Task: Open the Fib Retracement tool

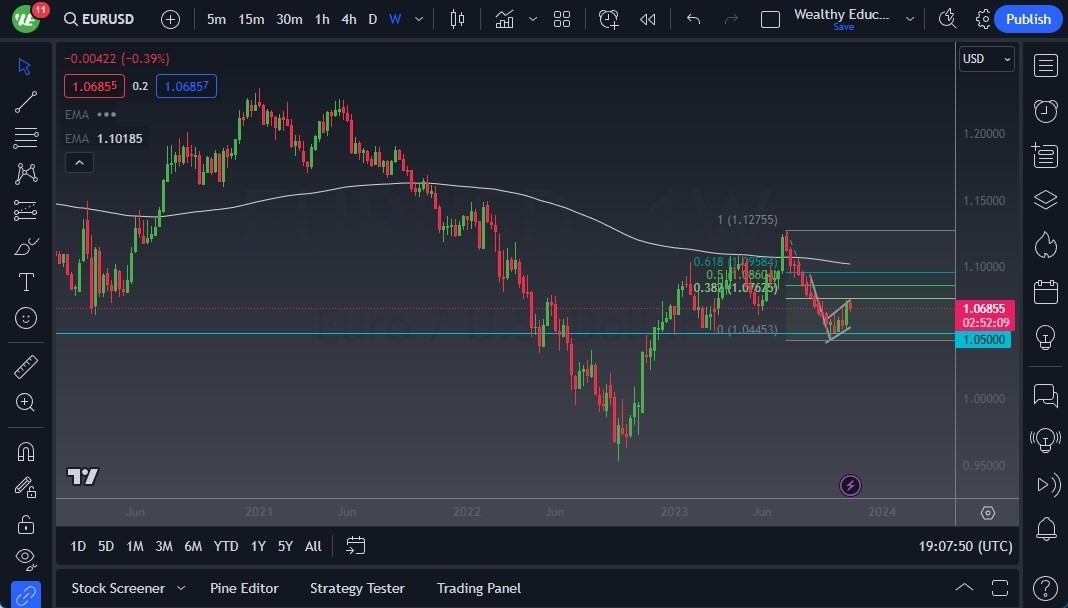Action: [25, 137]
